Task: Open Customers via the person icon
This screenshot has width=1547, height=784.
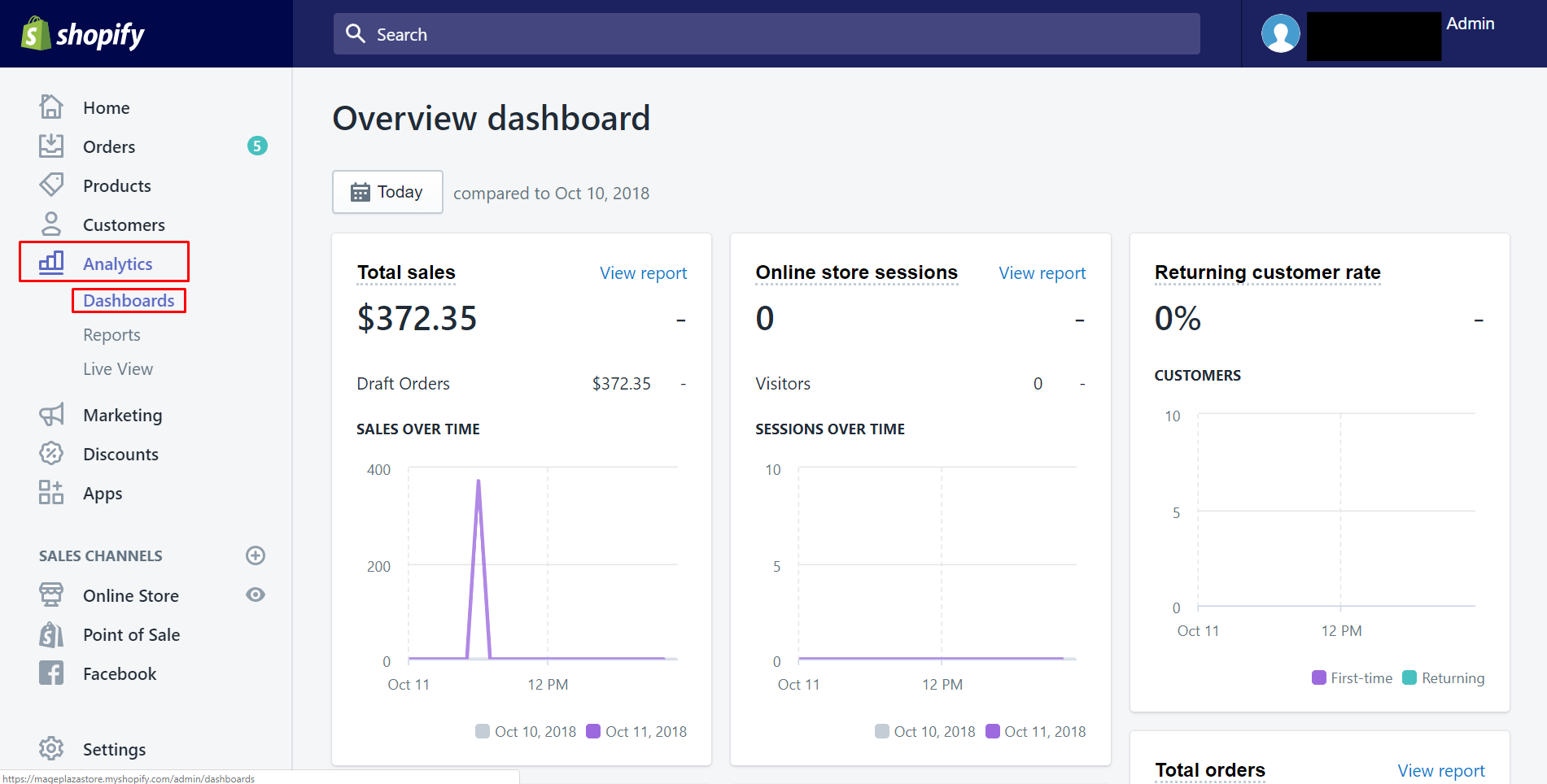Action: (x=51, y=224)
